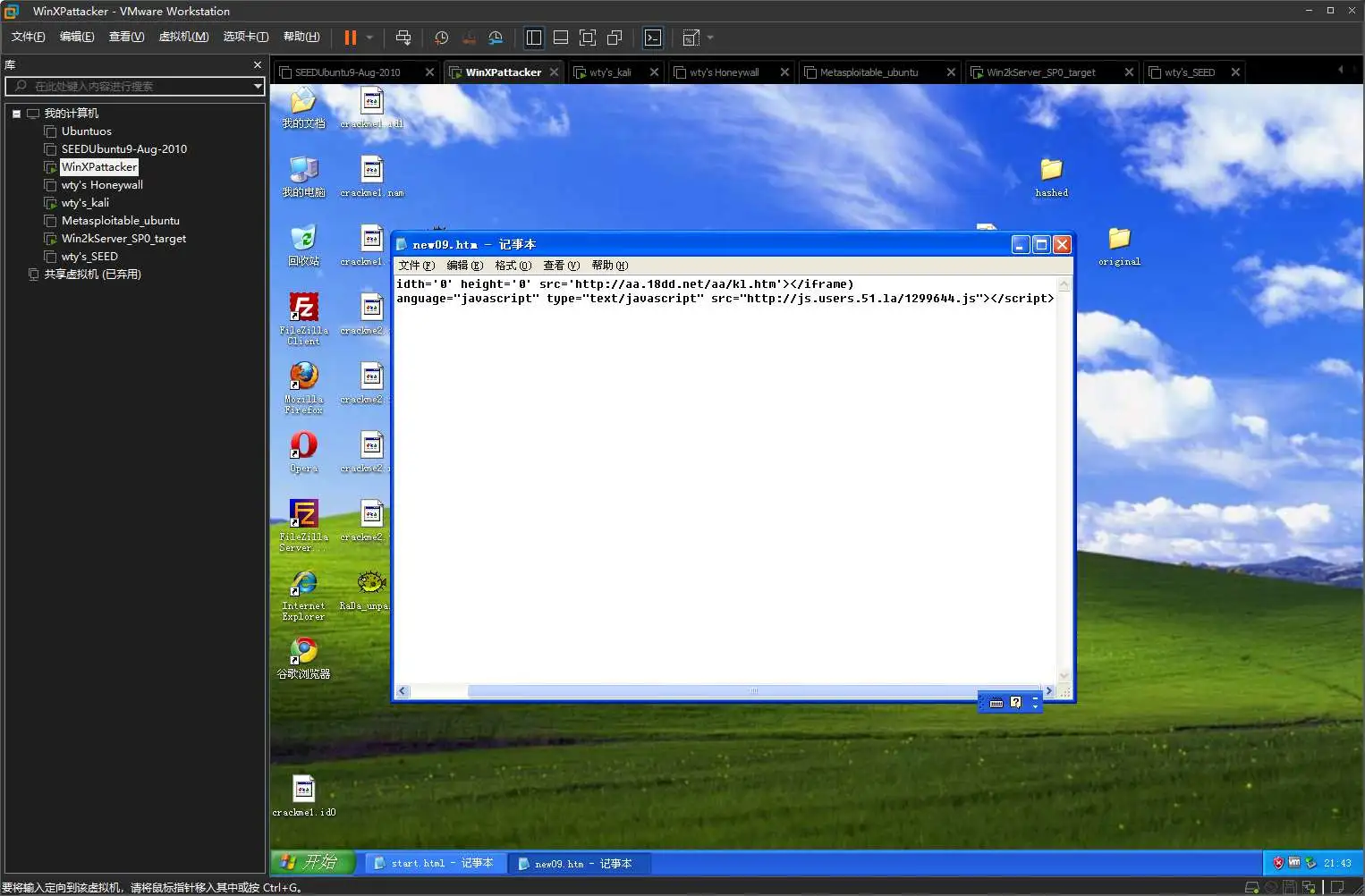Select Metasploitable_ubuntu in library tree
The height and width of the screenshot is (896, 1365).
pos(120,221)
